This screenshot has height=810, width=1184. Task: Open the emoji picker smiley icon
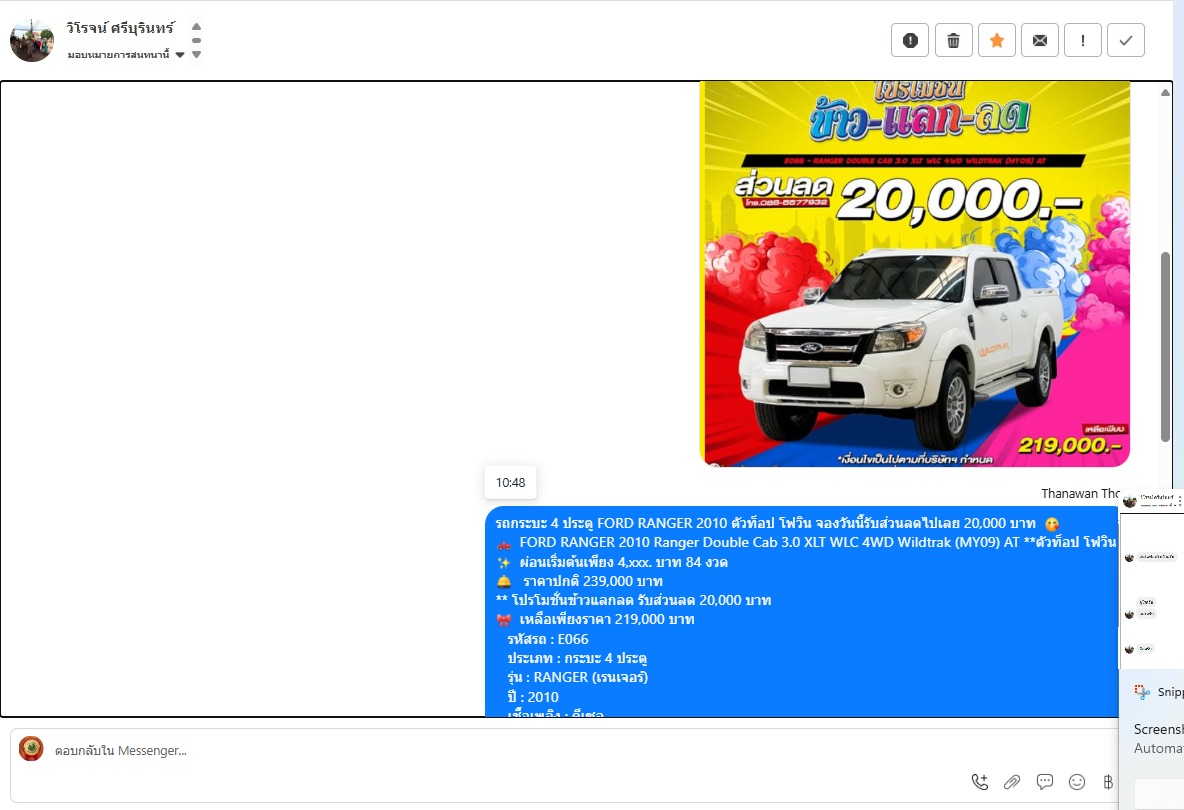pyautogui.click(x=1077, y=782)
